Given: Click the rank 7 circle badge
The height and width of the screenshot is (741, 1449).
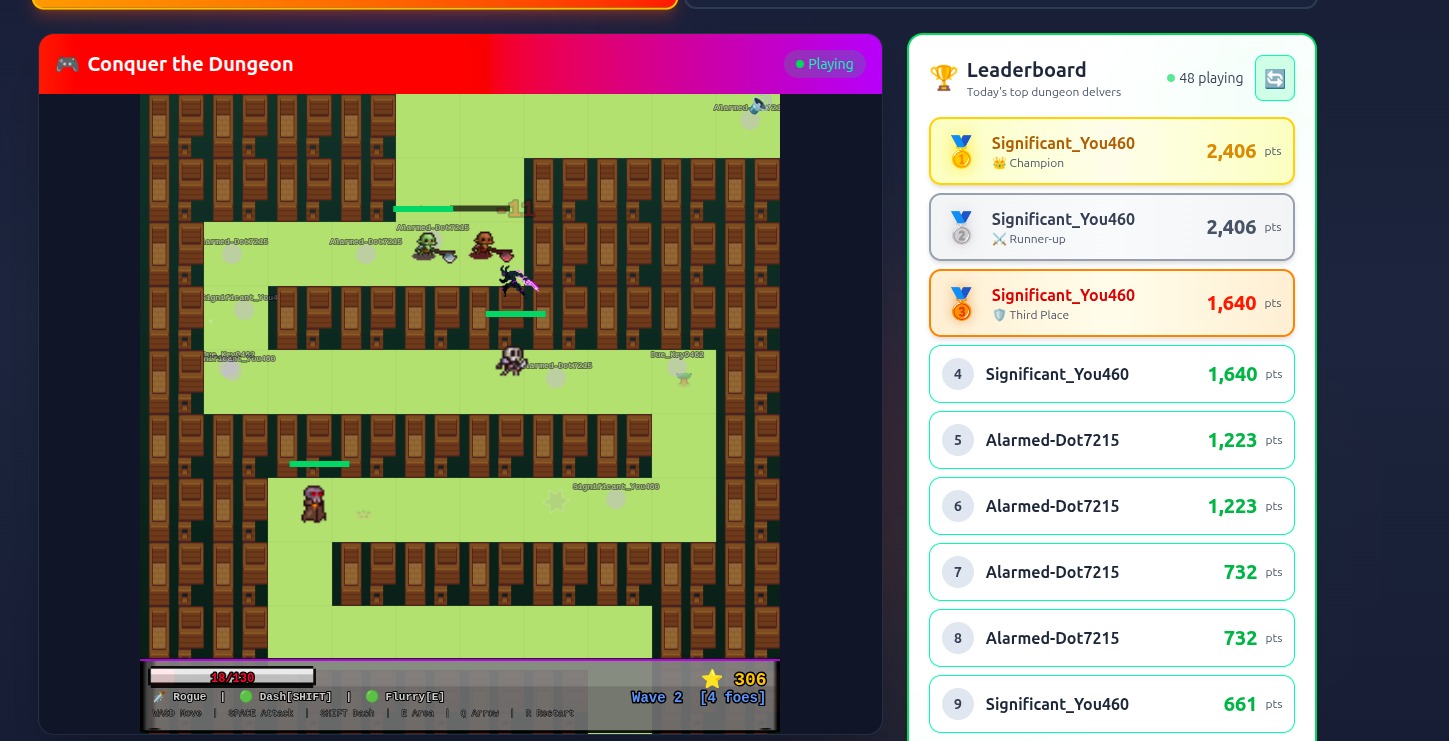Looking at the screenshot, I should pos(958,572).
